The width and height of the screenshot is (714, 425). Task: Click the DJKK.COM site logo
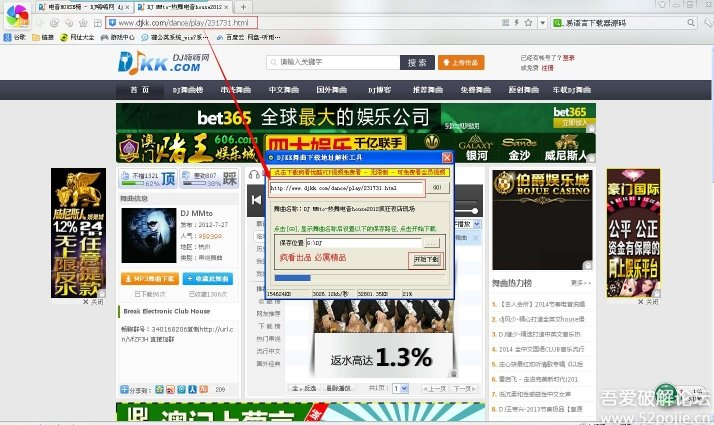(x=163, y=63)
